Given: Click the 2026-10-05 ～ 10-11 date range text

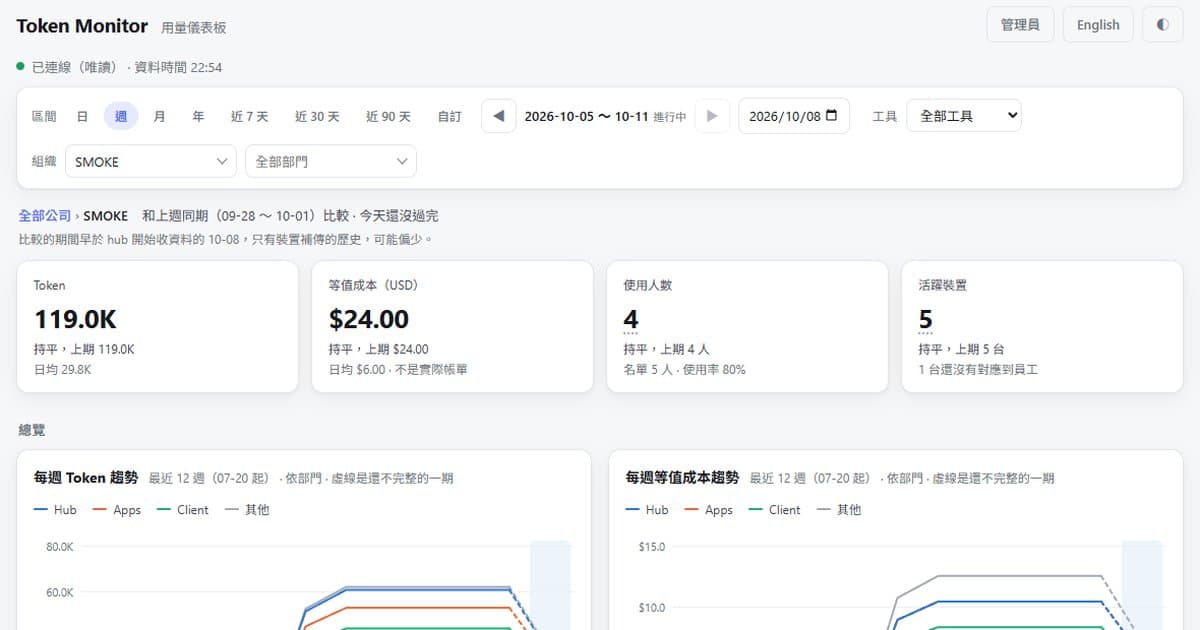Looking at the screenshot, I should (x=586, y=116).
